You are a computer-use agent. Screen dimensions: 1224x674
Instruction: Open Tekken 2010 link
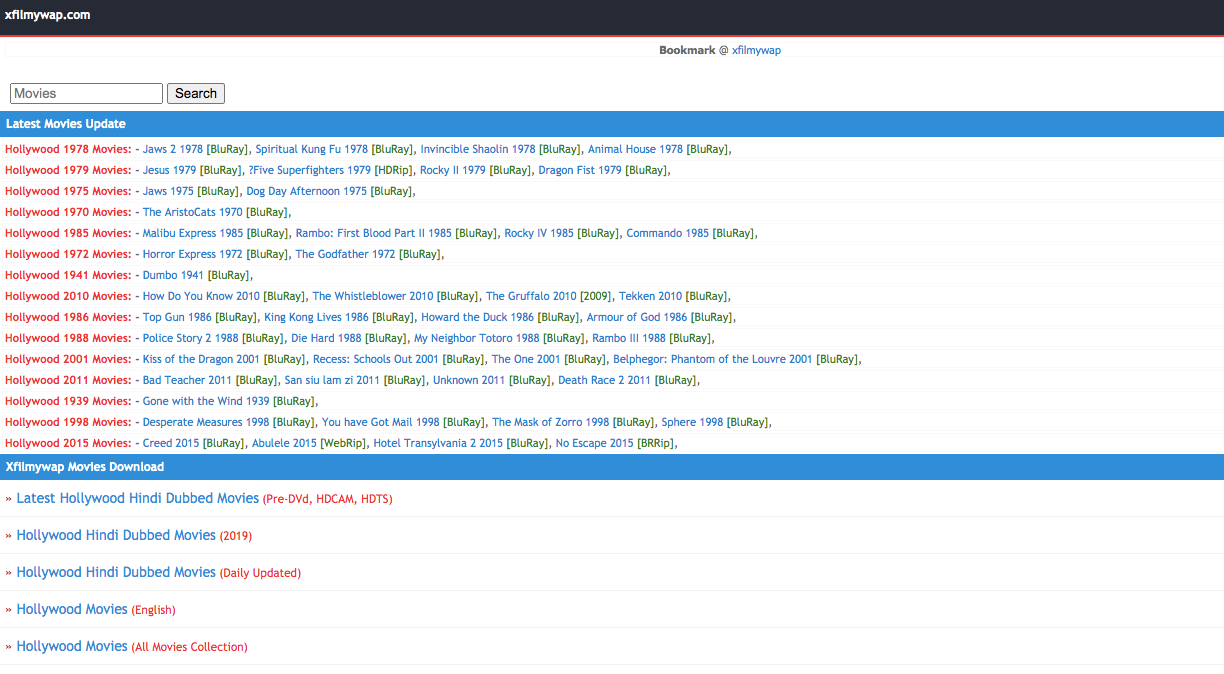[650, 296]
